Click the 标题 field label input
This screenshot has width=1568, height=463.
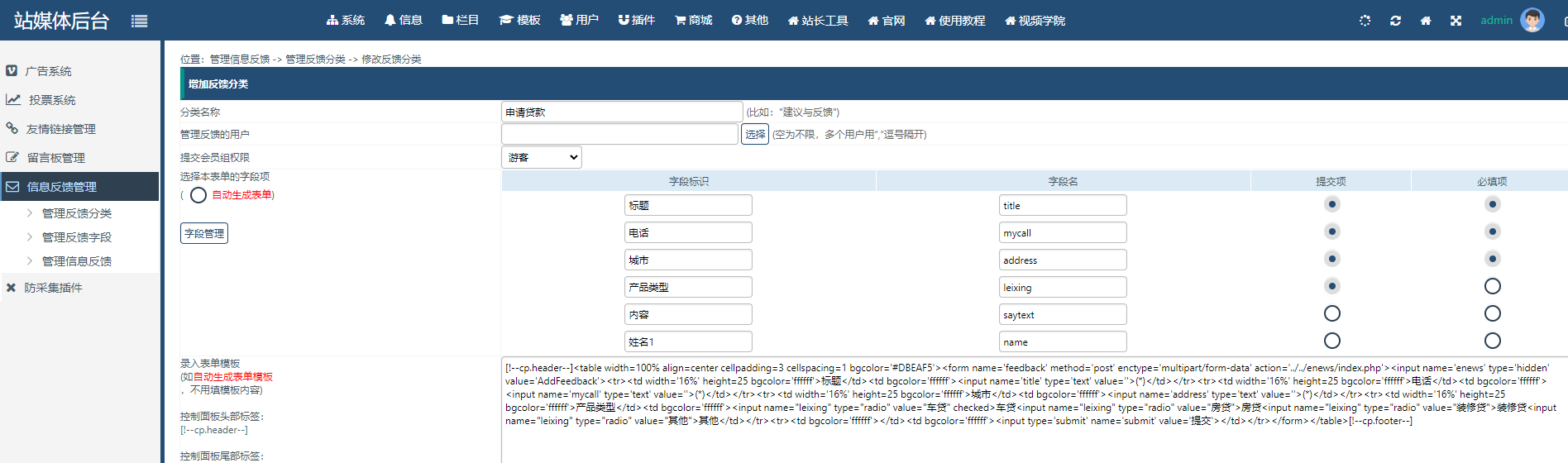[x=688, y=205]
